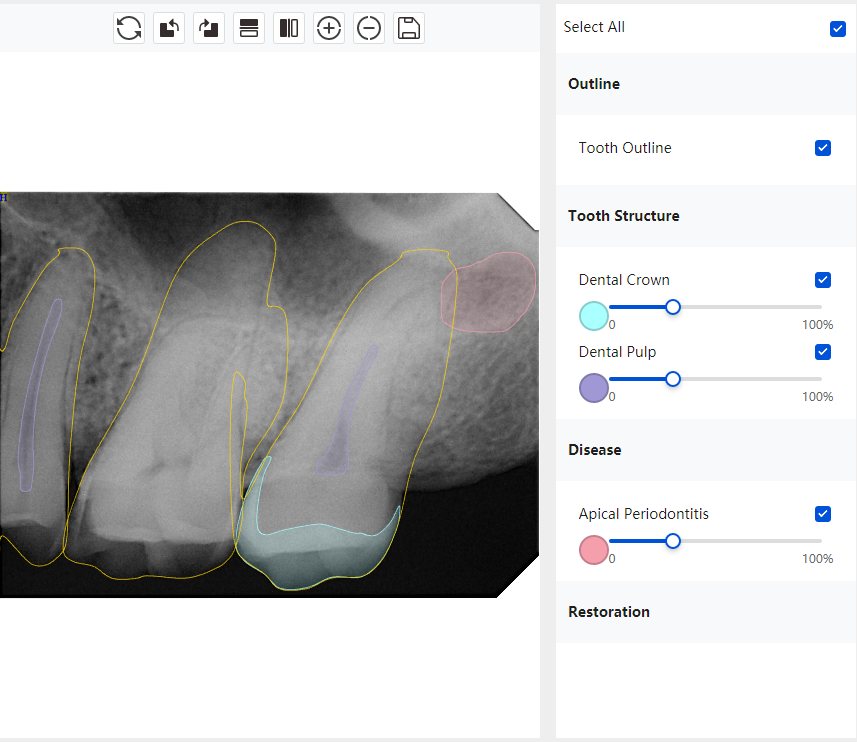
Task: Flip the image horizontally
Action: click(289, 28)
